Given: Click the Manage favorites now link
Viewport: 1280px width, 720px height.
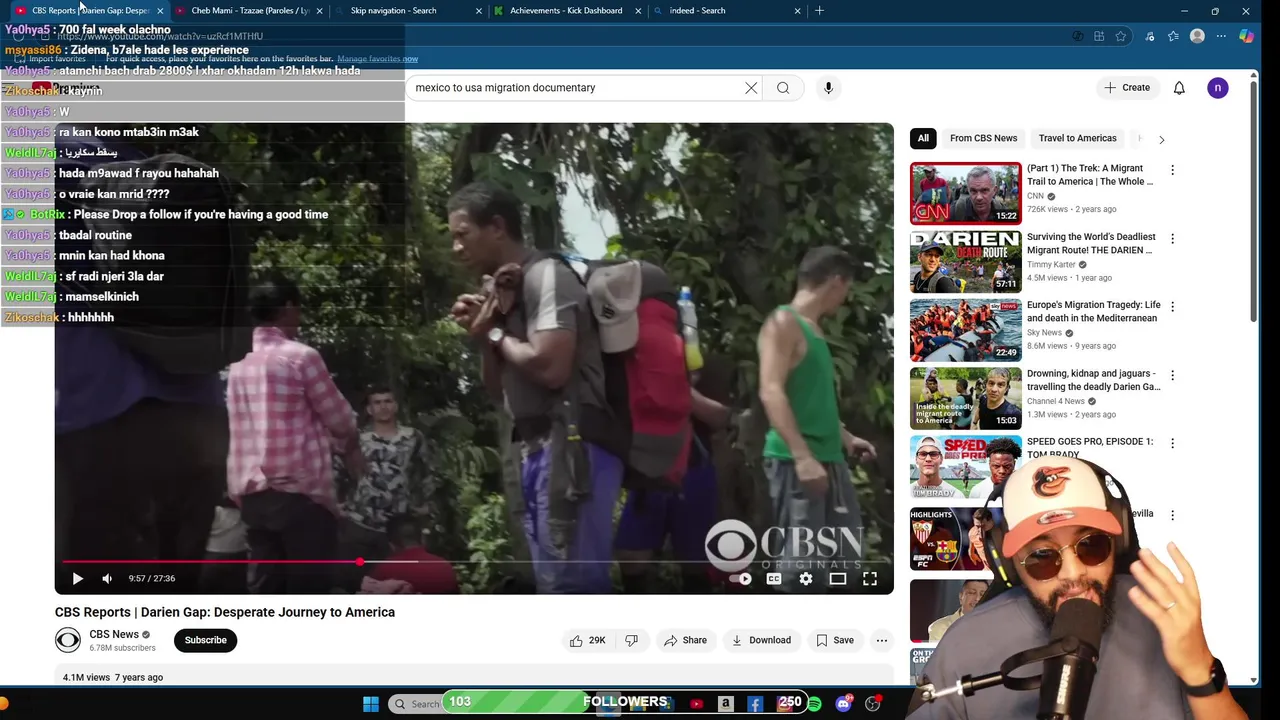Looking at the screenshot, I should 377,59.
